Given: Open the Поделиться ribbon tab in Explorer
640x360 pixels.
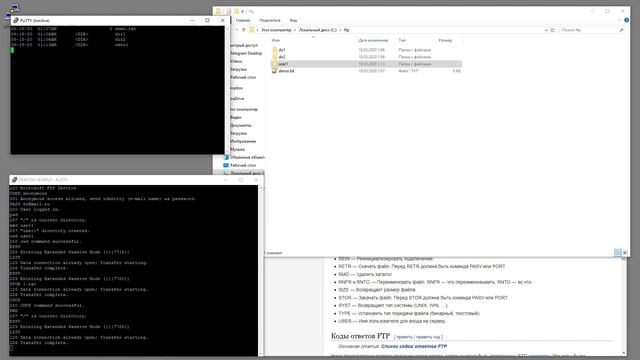Looking at the screenshot, I should click(x=270, y=20).
